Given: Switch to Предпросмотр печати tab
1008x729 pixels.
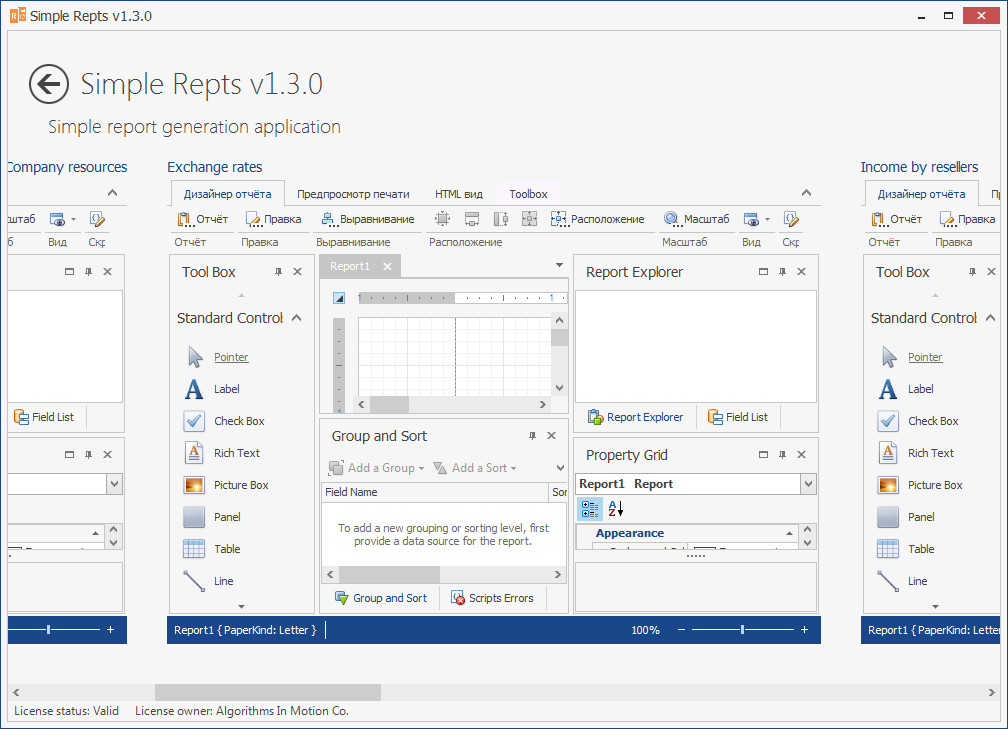Looking at the screenshot, I should click(353, 194).
